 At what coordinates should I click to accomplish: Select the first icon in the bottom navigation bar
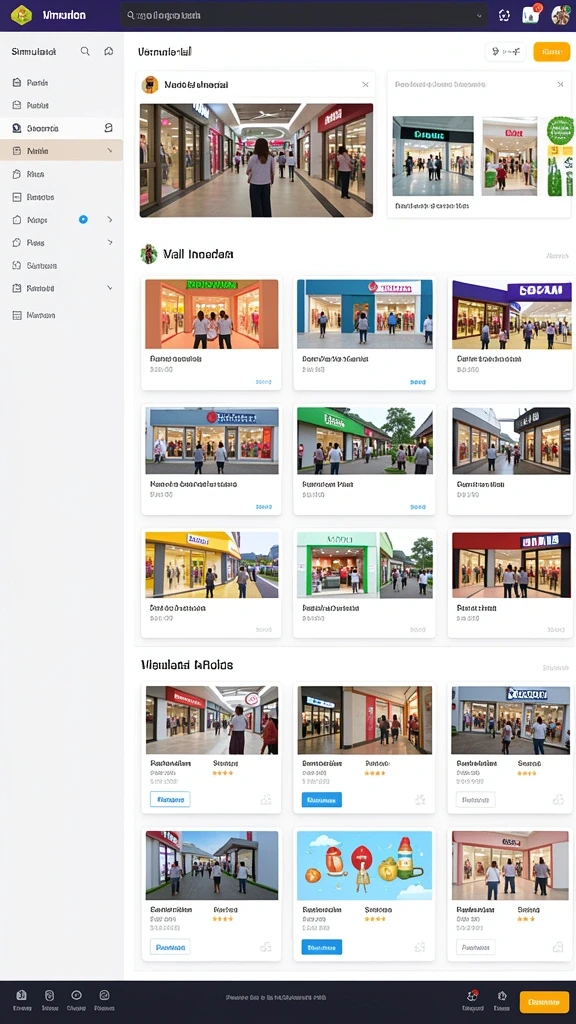pyautogui.click(x=22, y=995)
